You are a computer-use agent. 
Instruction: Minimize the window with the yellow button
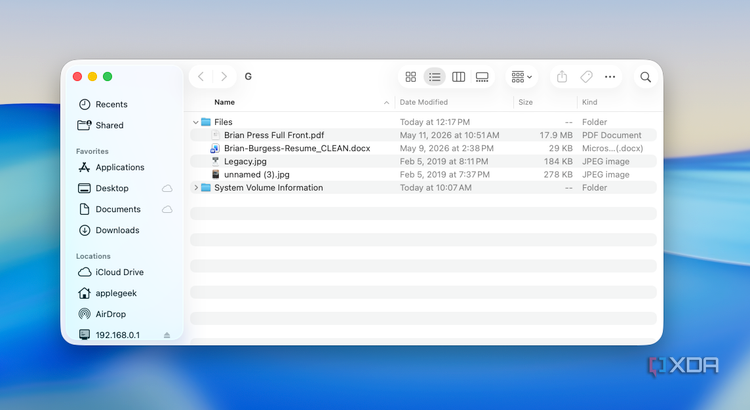click(x=93, y=77)
